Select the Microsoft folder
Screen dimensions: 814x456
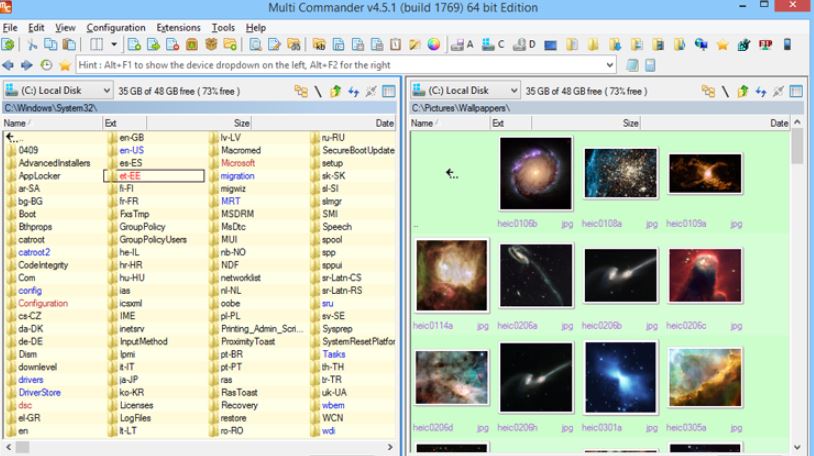pyautogui.click(x=238, y=163)
